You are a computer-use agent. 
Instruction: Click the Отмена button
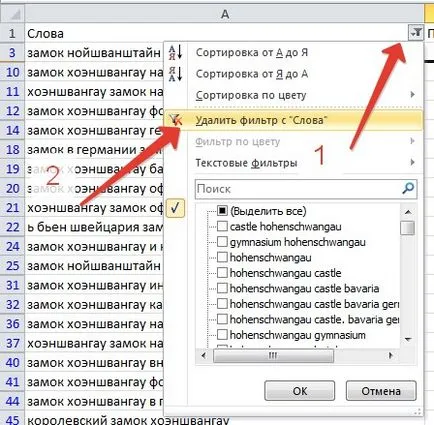tap(381, 391)
